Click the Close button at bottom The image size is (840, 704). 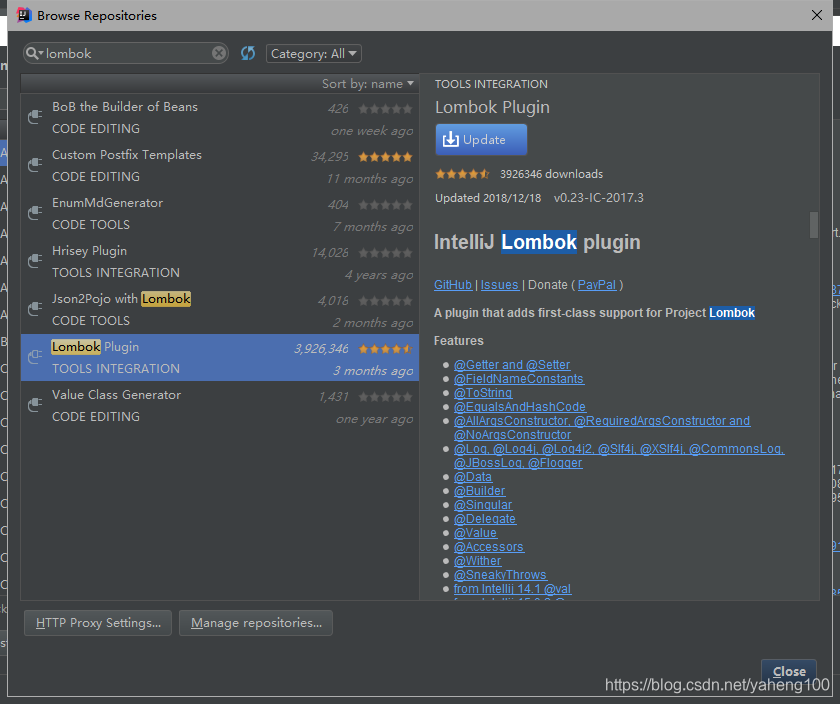[789, 671]
